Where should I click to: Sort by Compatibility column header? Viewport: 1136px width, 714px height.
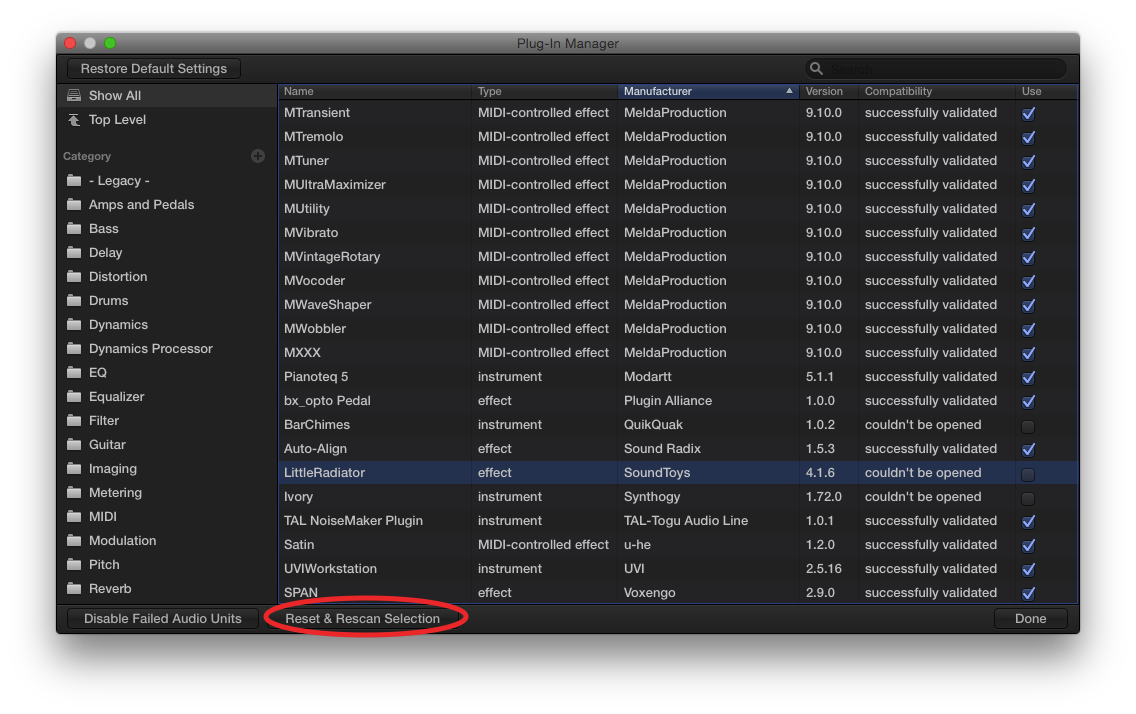click(937, 91)
